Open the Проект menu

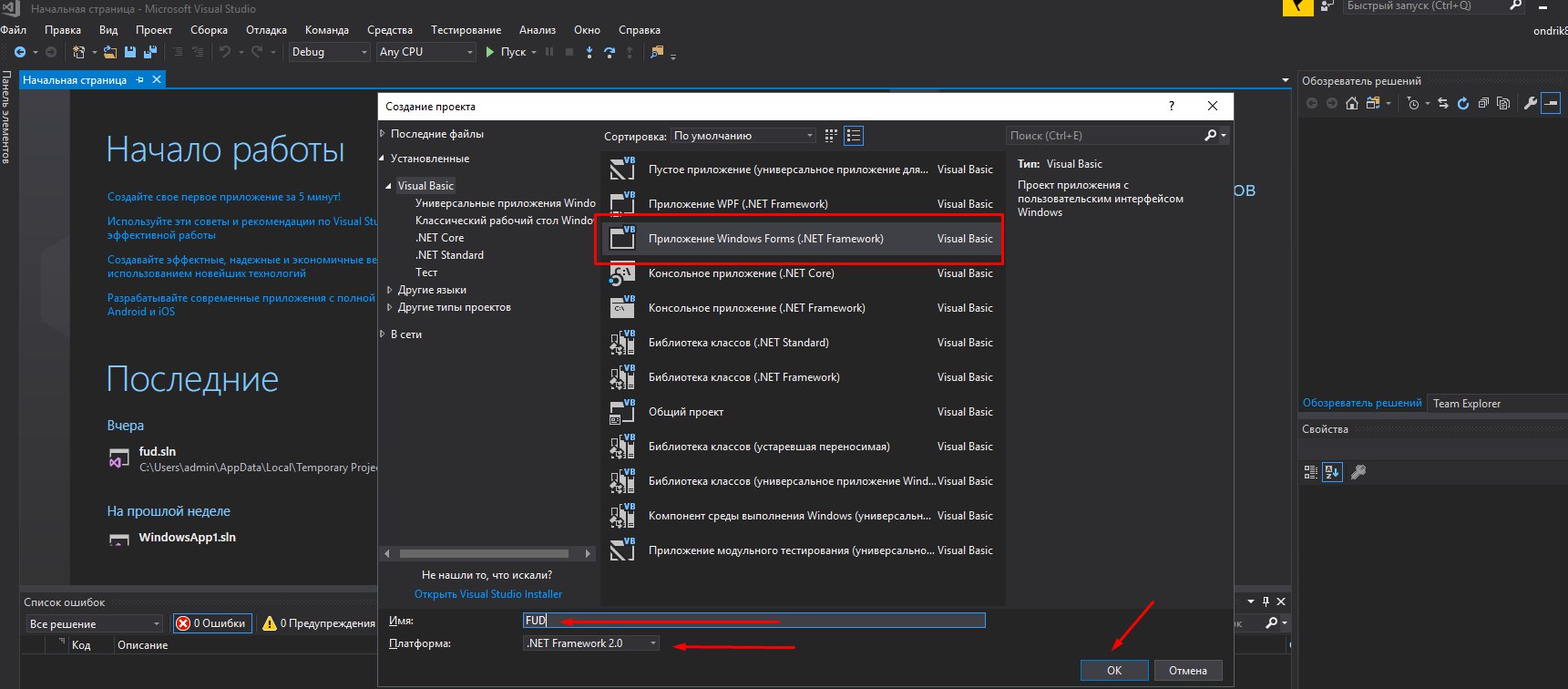pyautogui.click(x=154, y=30)
